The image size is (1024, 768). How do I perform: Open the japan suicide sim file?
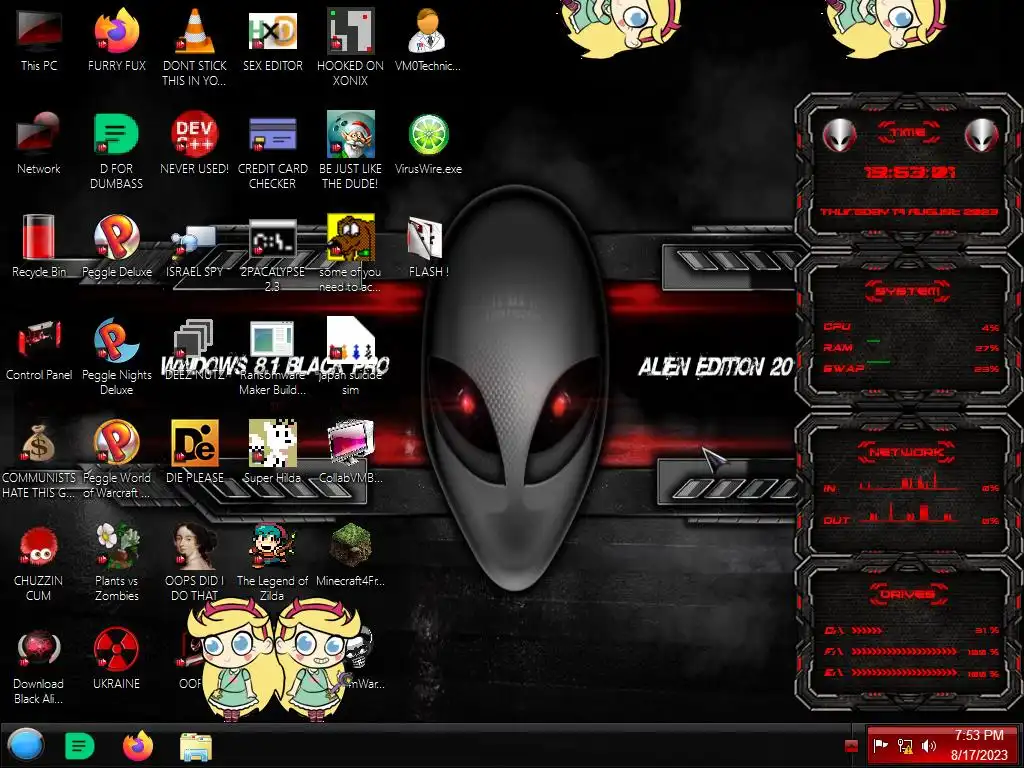point(350,357)
